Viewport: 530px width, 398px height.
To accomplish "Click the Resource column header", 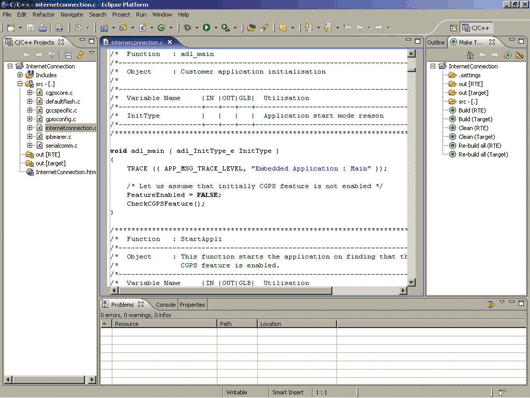I will pyautogui.click(x=164, y=324).
